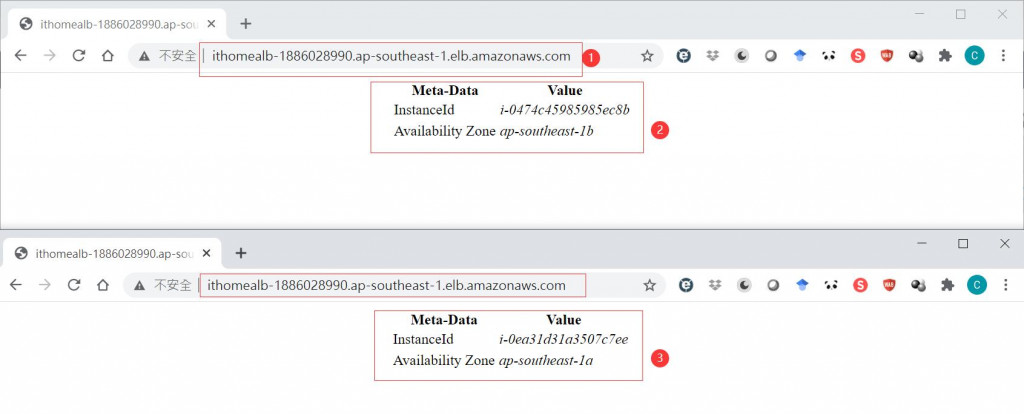Screen dimensions: 1024x414
Task: Bookmark the page with star in upper window
Action: [647, 56]
